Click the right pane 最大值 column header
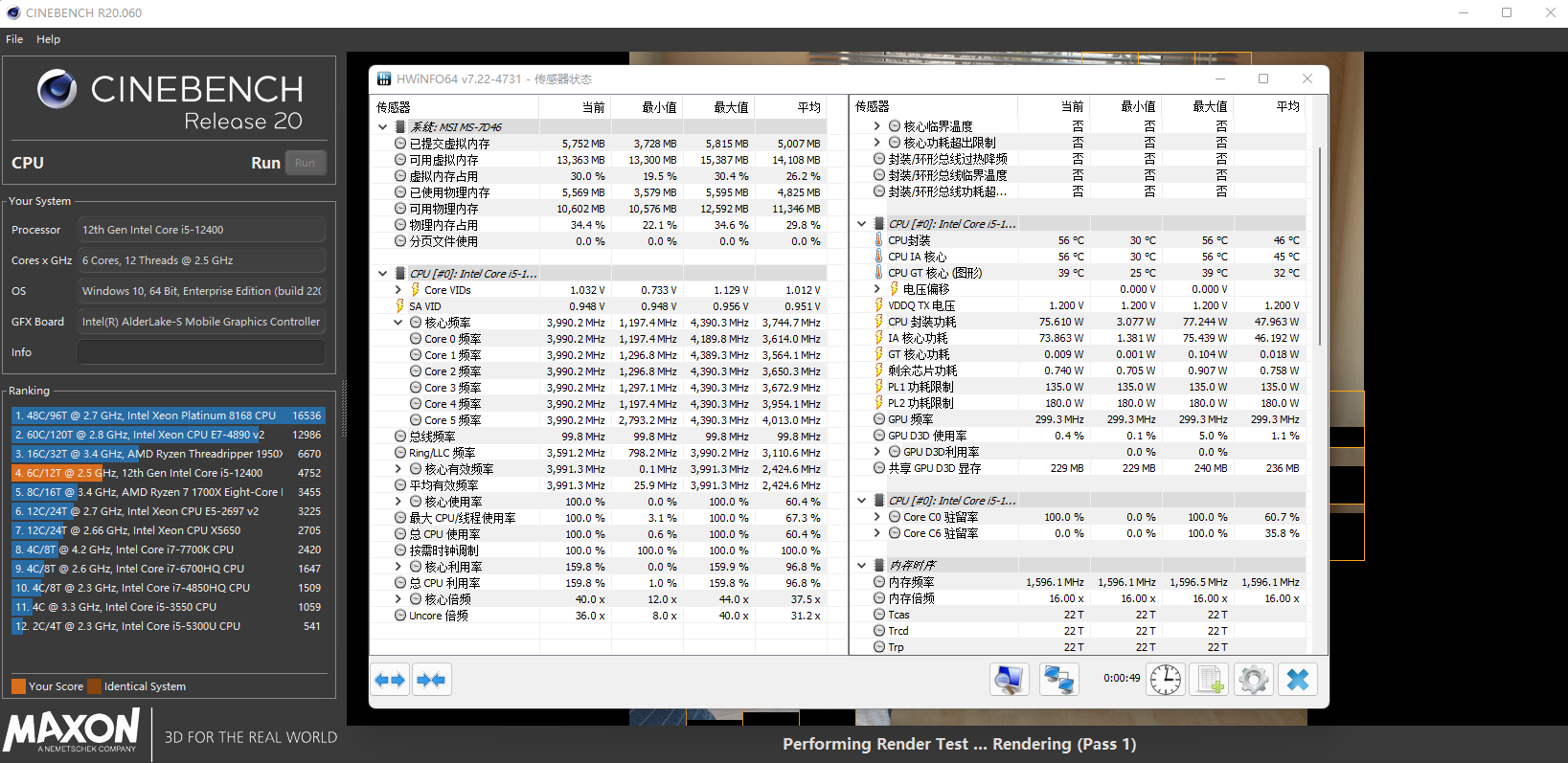Image resolution: width=1568 pixels, height=763 pixels. click(x=1197, y=106)
